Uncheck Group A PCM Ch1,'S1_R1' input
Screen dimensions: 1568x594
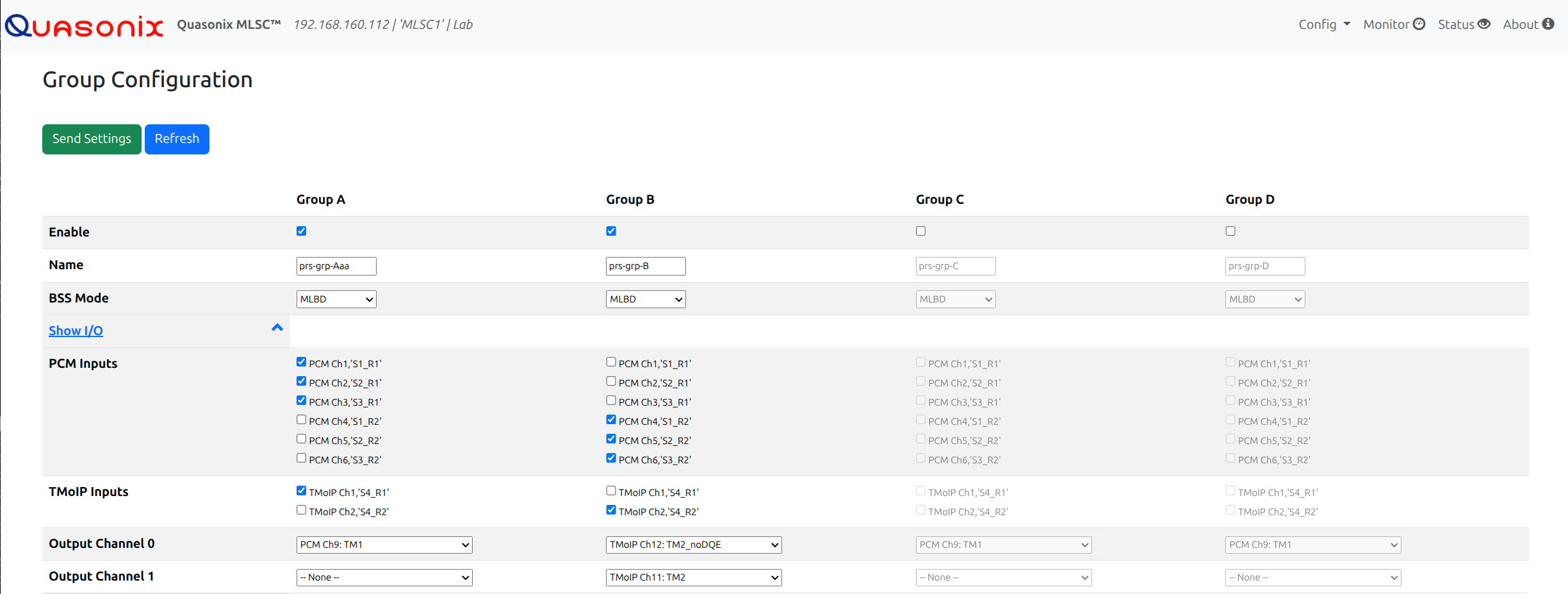pyautogui.click(x=301, y=362)
